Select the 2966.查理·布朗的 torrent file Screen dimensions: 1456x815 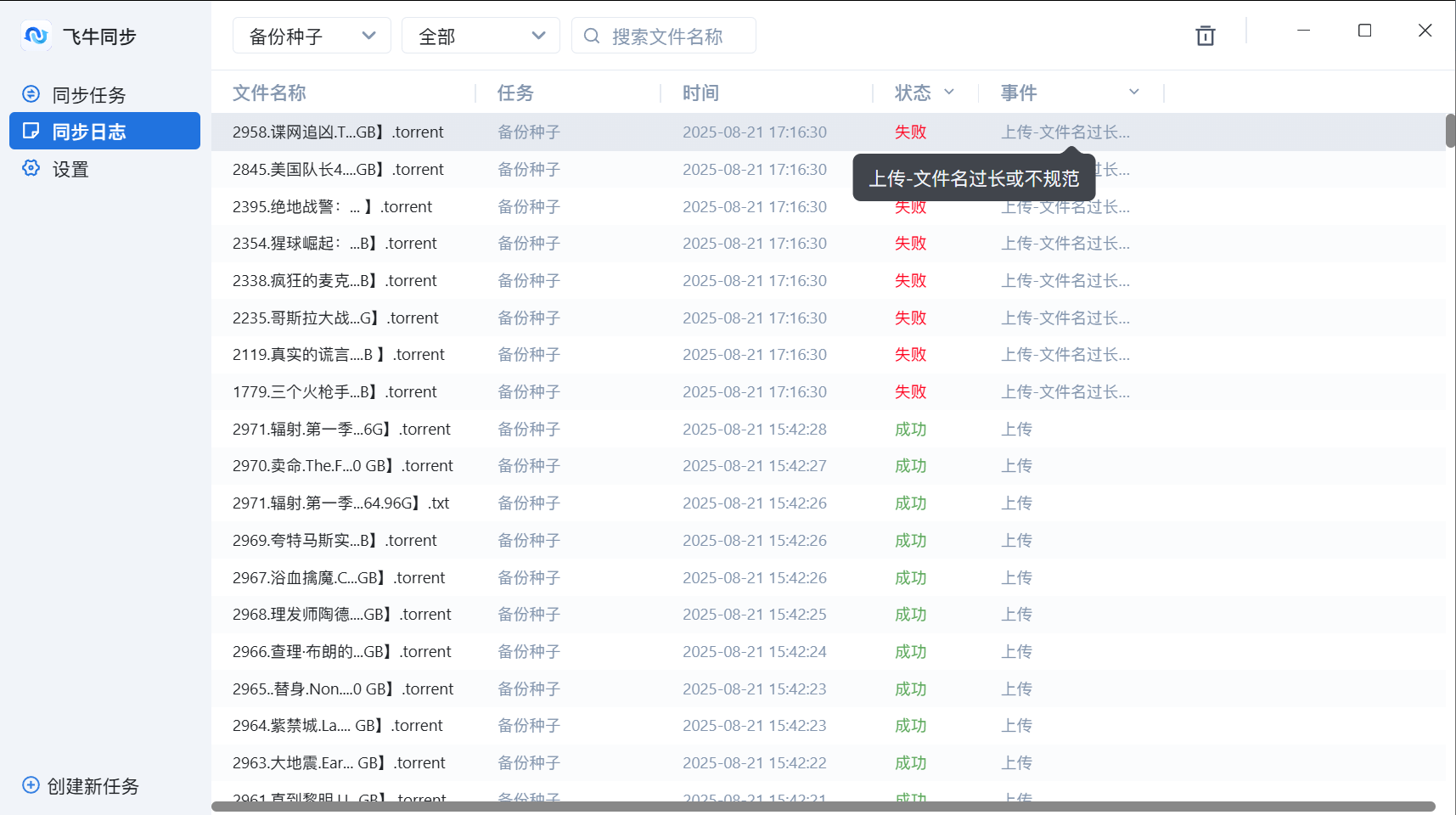342,651
